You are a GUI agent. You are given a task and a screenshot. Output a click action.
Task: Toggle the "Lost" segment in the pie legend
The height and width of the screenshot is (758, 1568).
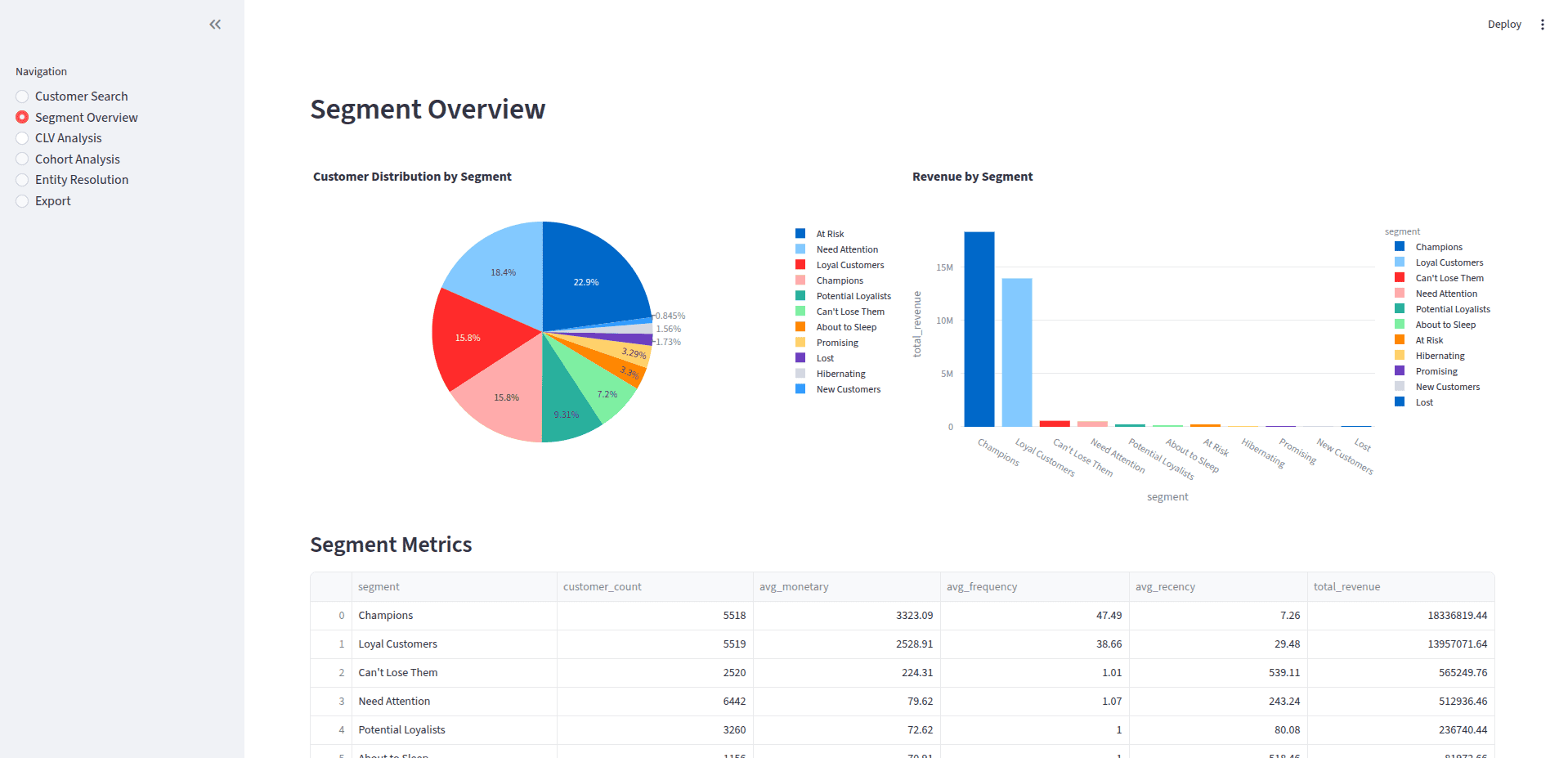824,357
